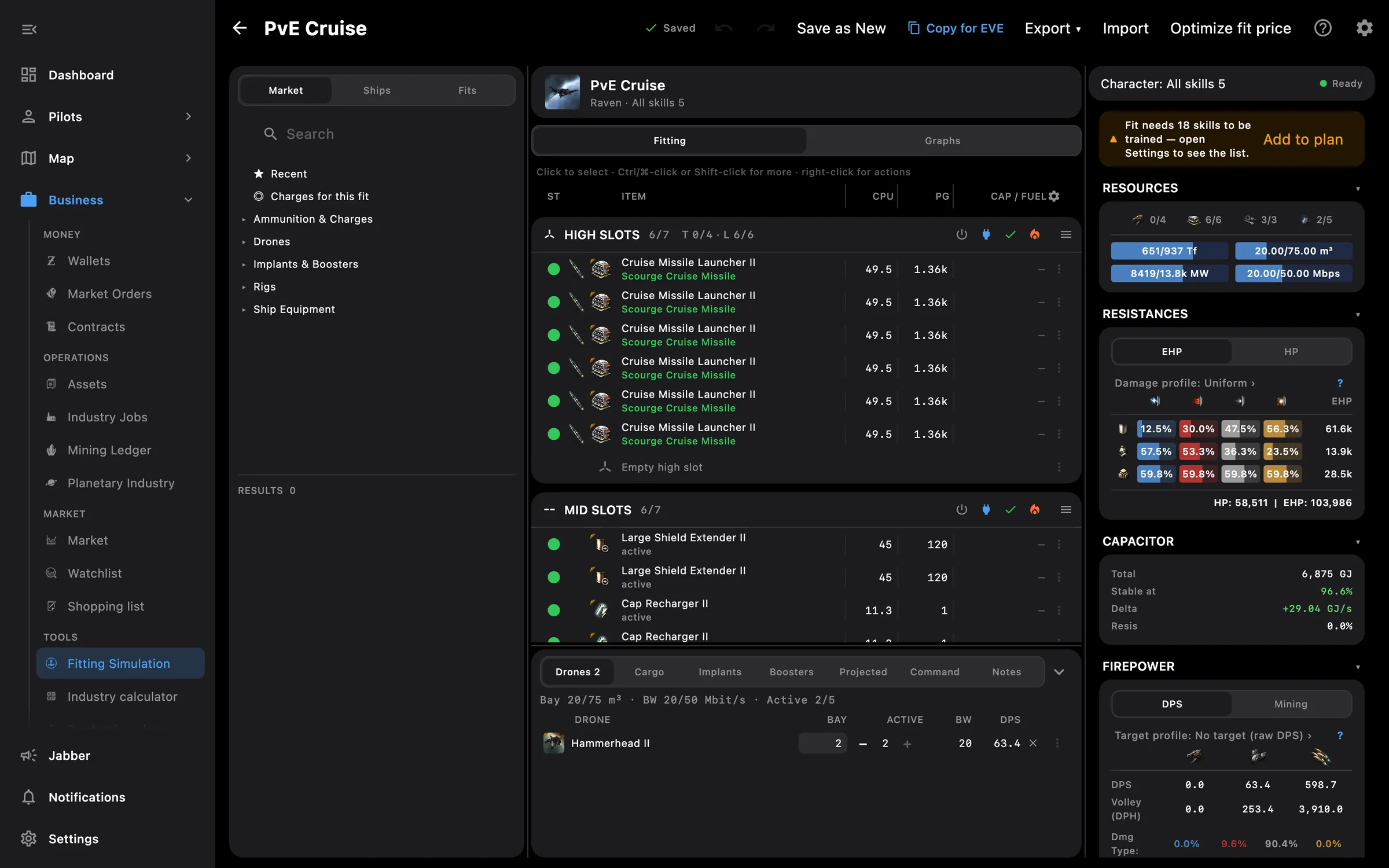The height and width of the screenshot is (868, 1389).
Task: Decrease active Hammerhead II drones with minus
Action: [x=863, y=744]
